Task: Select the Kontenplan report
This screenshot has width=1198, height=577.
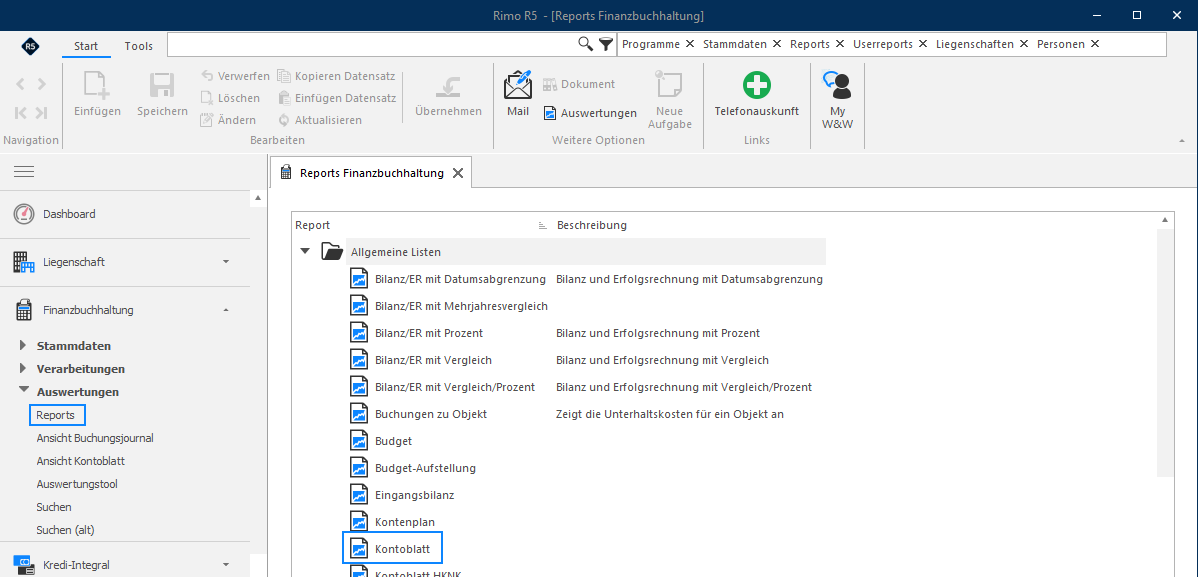Action: coord(405,522)
